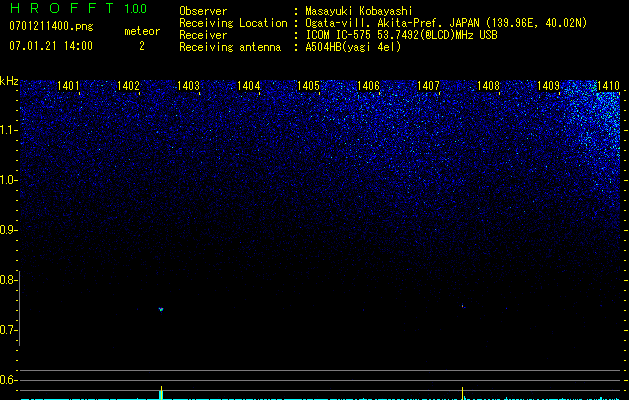The width and height of the screenshot is (629, 400).
Task: Click the yellow power spike below 1402 echo
Action: (x=161, y=393)
